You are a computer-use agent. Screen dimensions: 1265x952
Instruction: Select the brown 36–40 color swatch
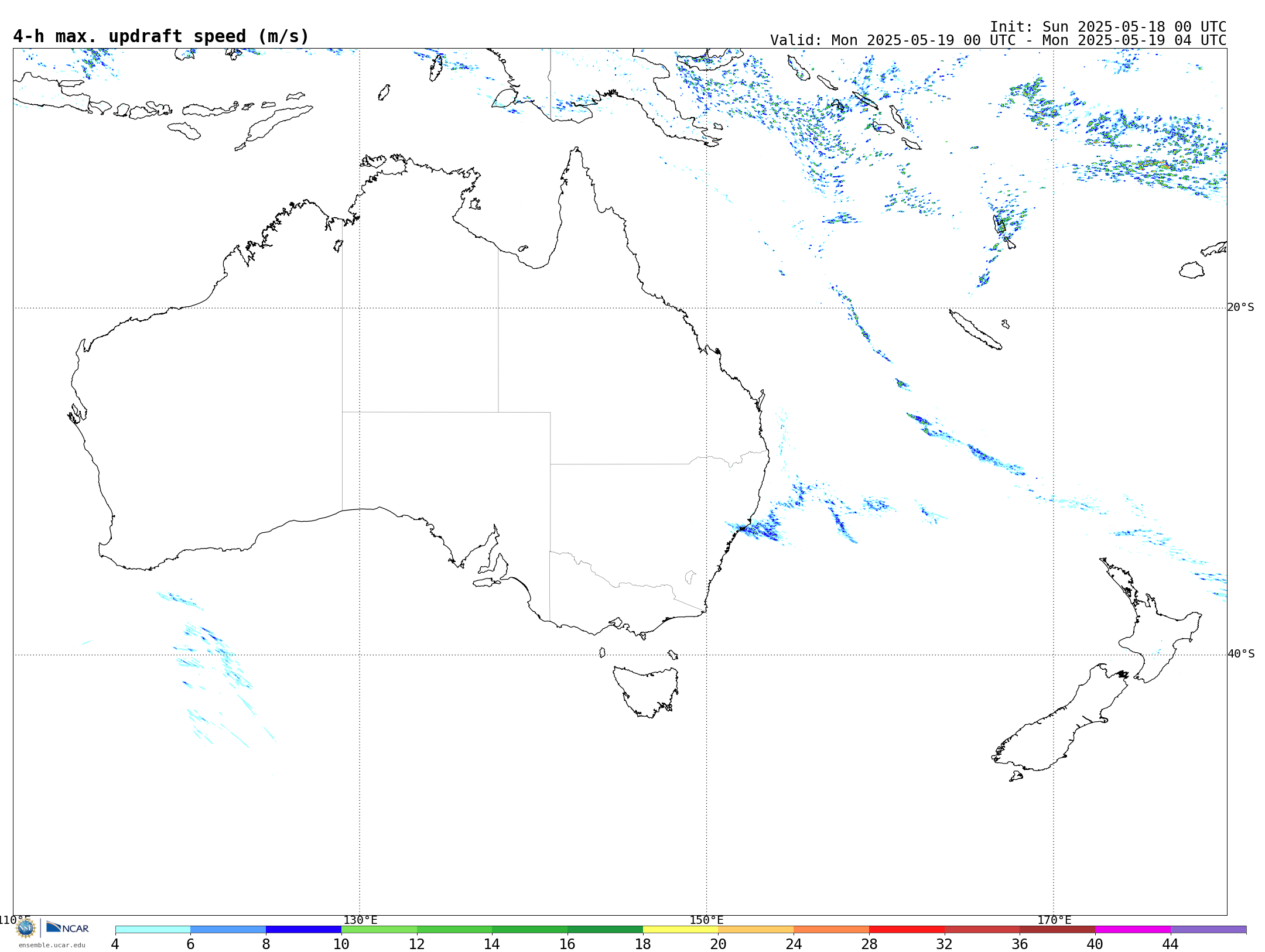(1058, 930)
